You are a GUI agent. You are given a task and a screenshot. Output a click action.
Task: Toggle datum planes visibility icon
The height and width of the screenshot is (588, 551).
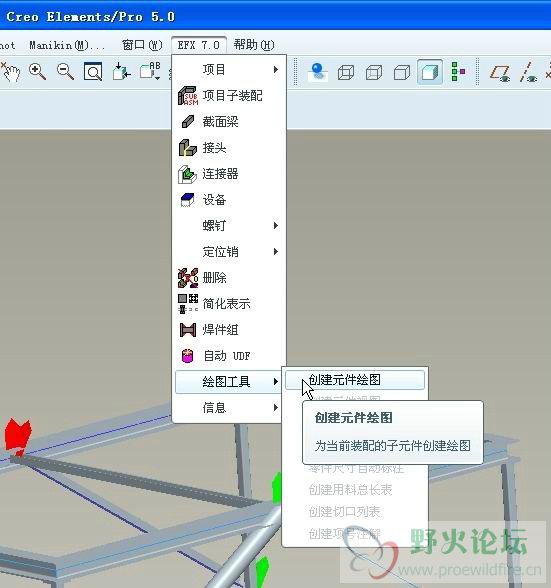coord(500,73)
